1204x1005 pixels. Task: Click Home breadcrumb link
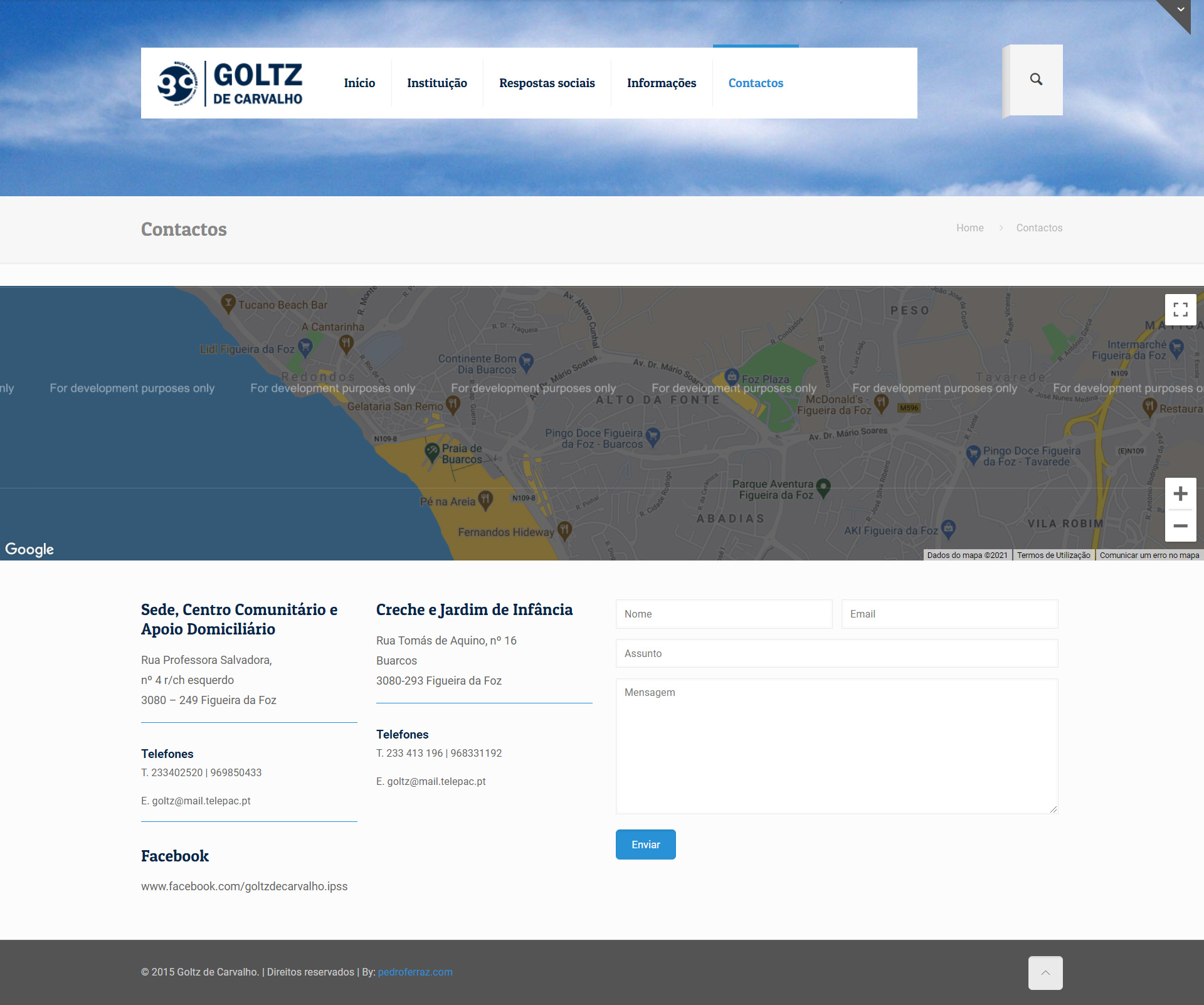click(x=969, y=228)
